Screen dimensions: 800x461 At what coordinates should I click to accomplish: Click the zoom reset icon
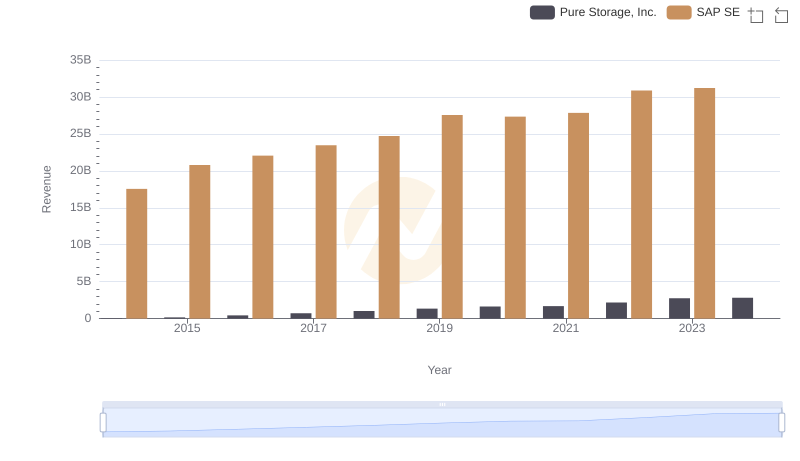781,15
